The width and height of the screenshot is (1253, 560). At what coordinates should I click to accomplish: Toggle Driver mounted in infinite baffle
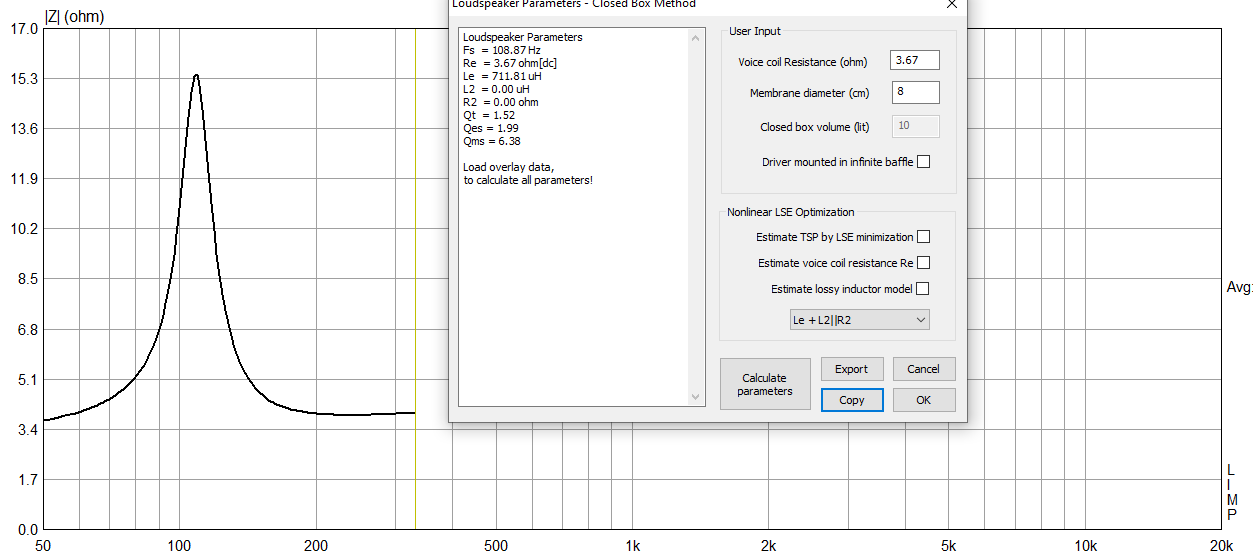(923, 161)
